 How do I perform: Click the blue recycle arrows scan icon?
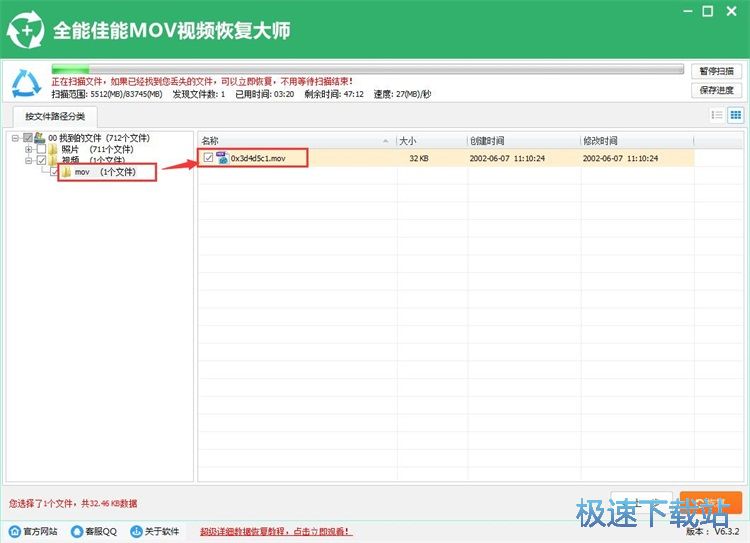click(26, 83)
